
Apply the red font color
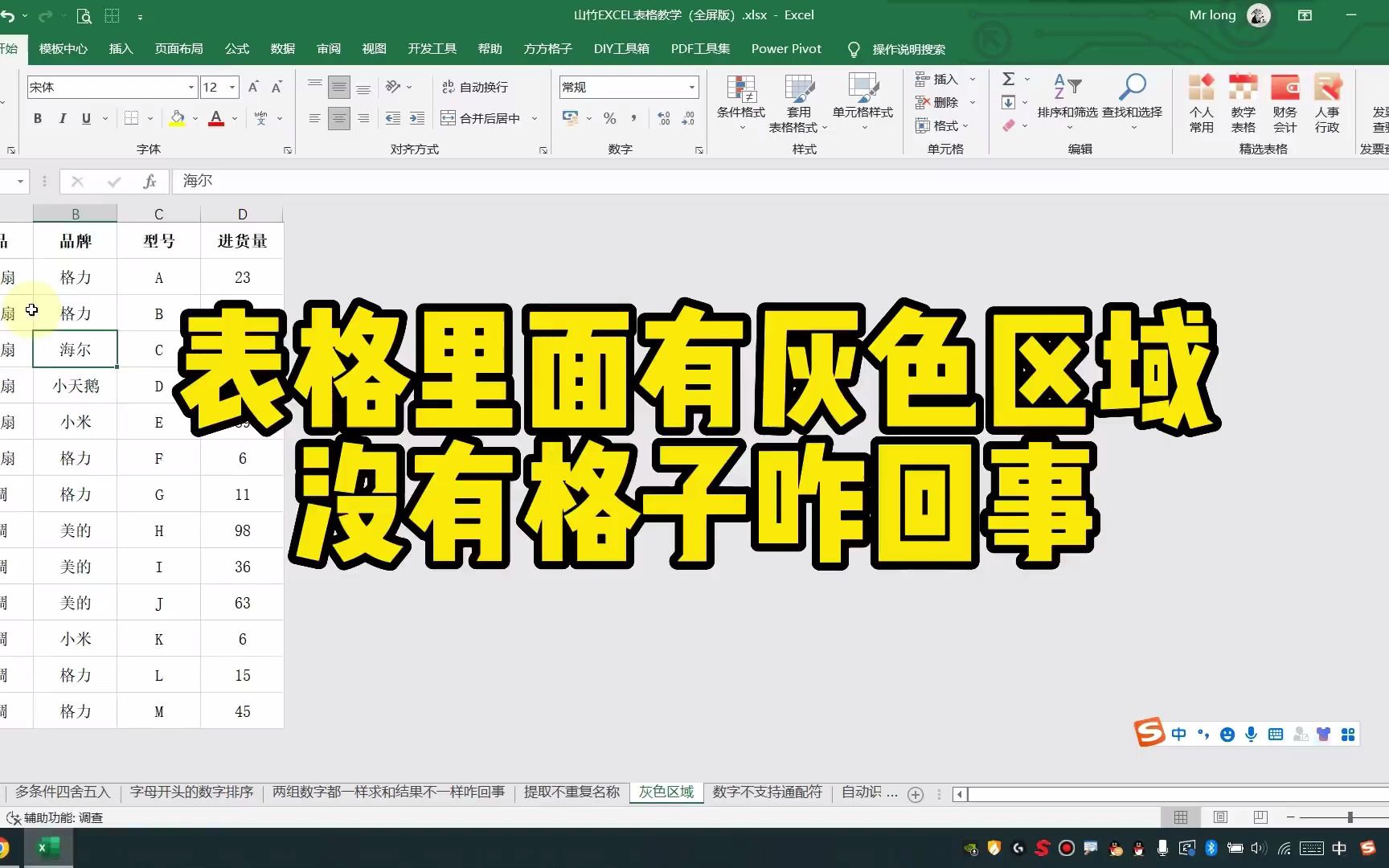(x=216, y=118)
